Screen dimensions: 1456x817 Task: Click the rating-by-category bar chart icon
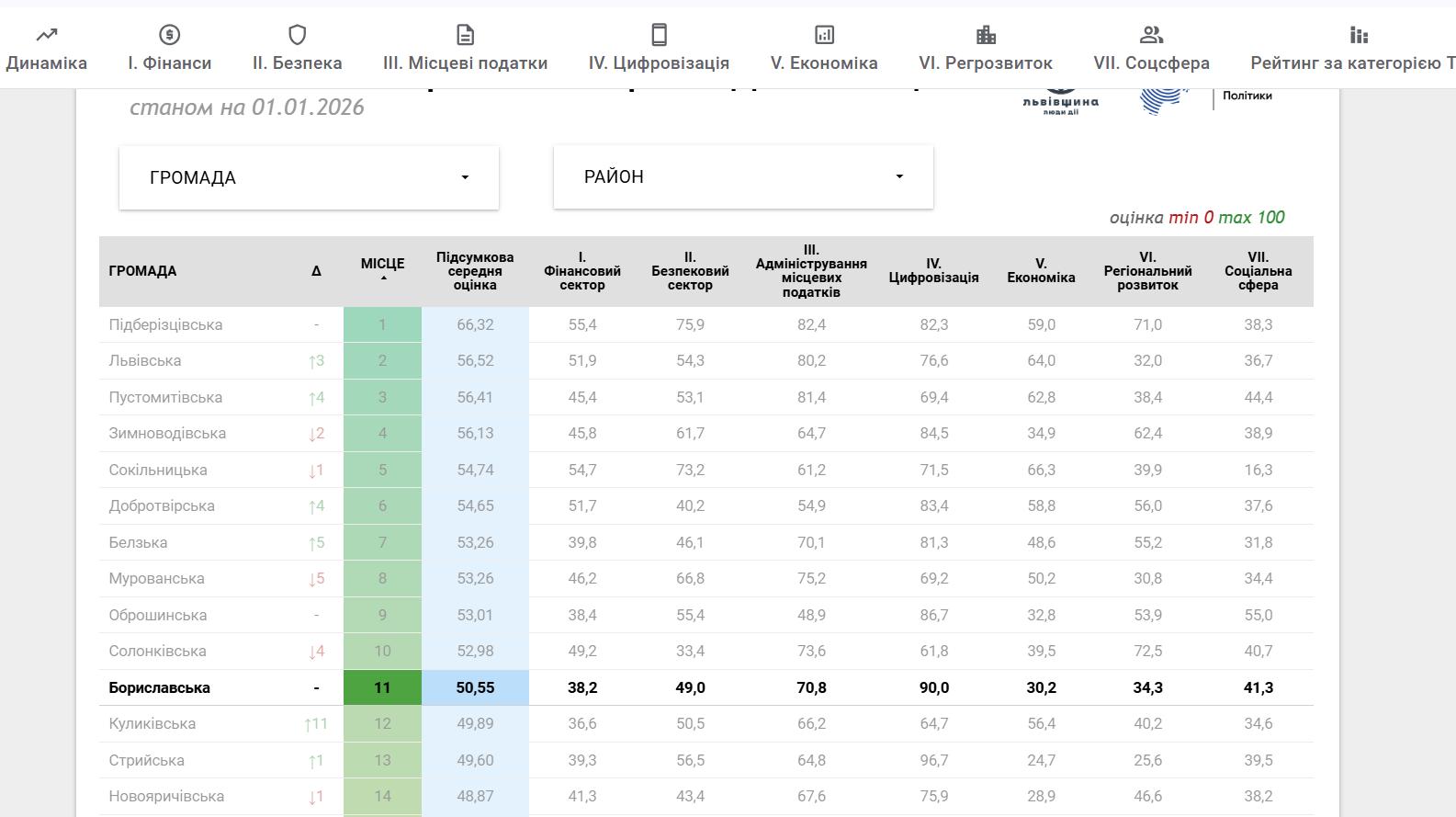(x=1359, y=35)
